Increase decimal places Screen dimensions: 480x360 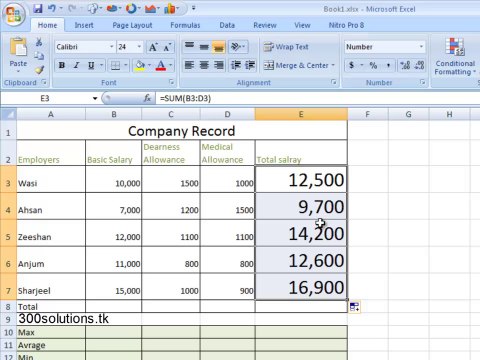[x=405, y=65]
